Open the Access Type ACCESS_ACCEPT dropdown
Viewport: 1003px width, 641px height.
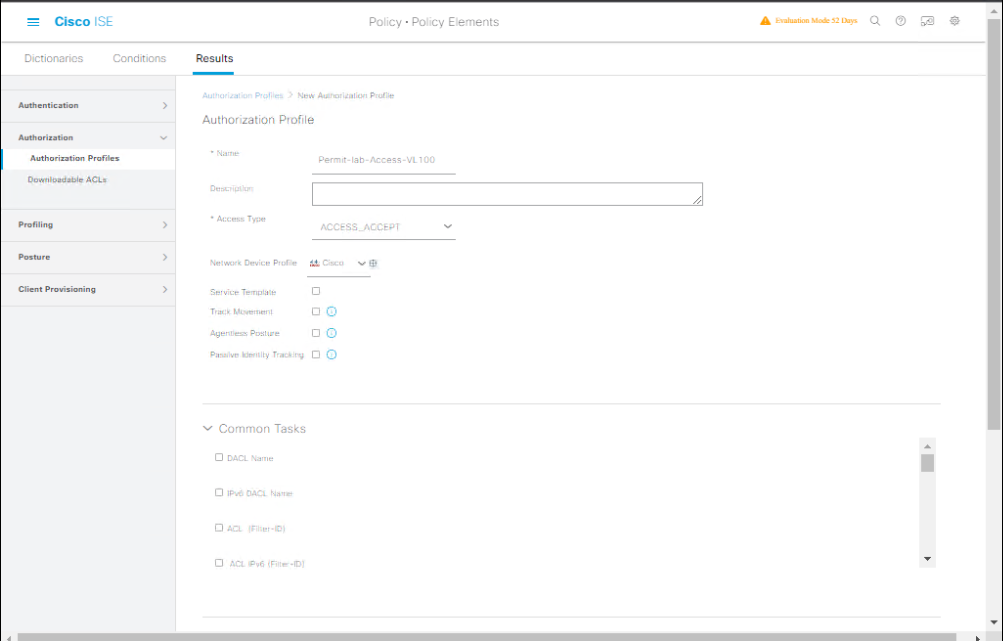[384, 227]
